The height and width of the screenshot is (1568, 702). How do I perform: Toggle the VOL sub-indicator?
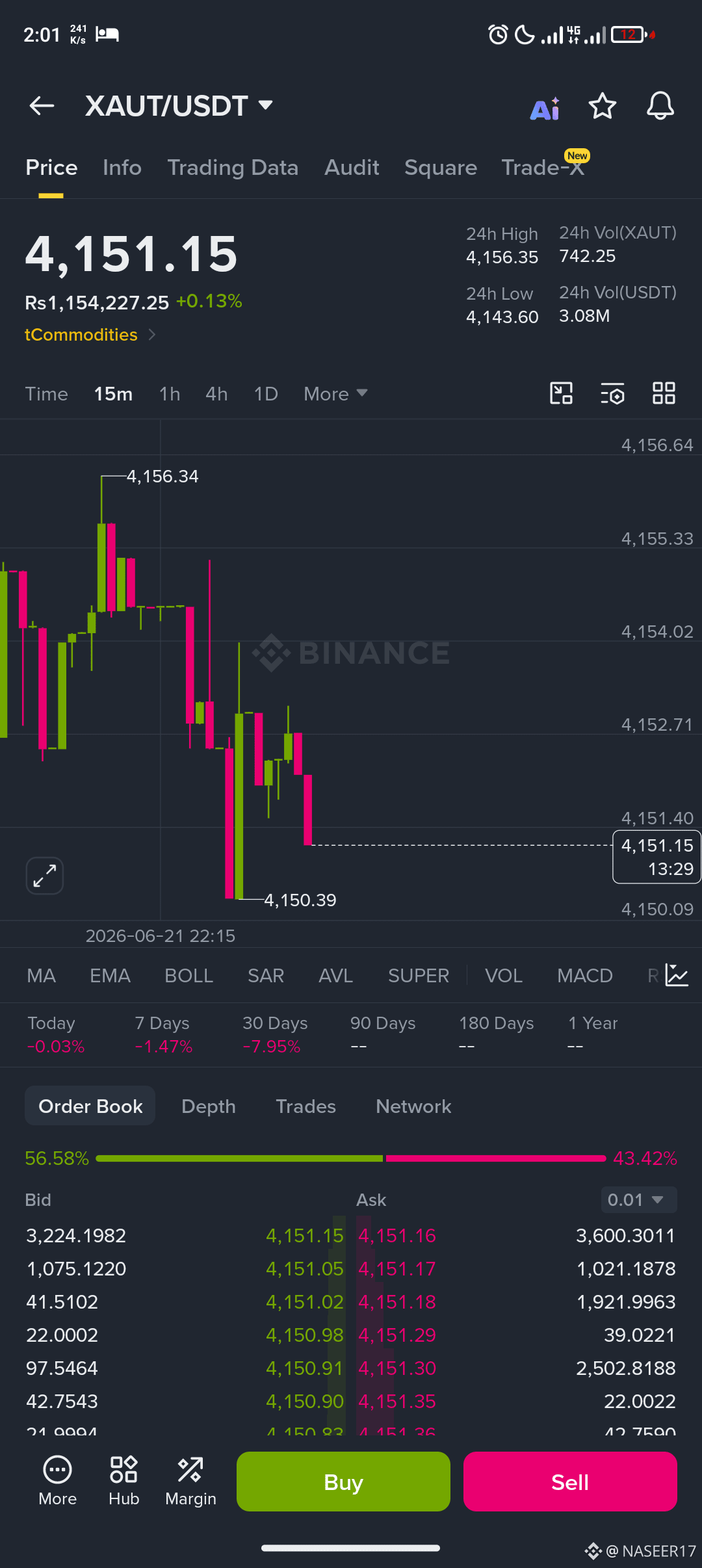click(x=504, y=976)
